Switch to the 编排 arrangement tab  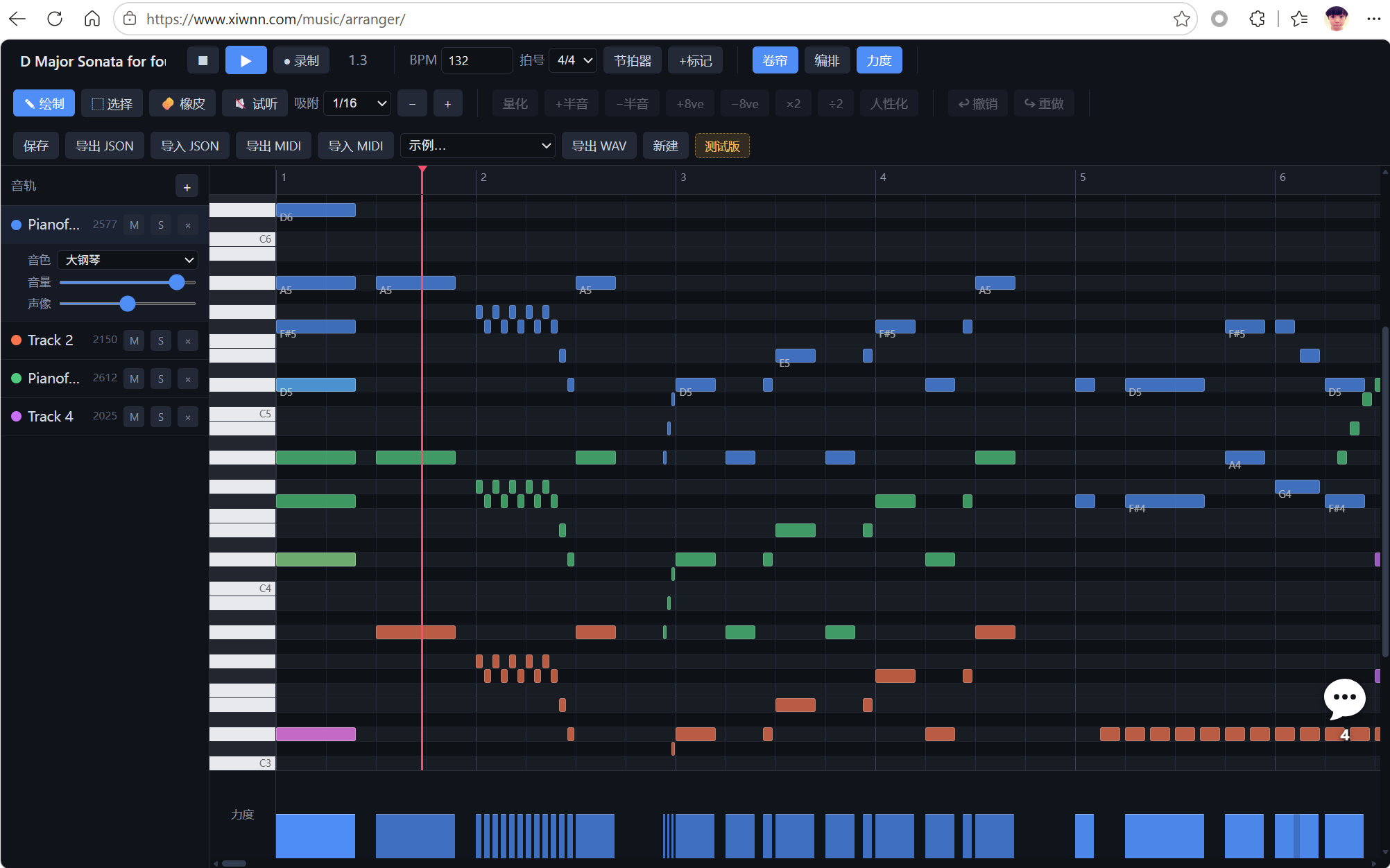(827, 60)
